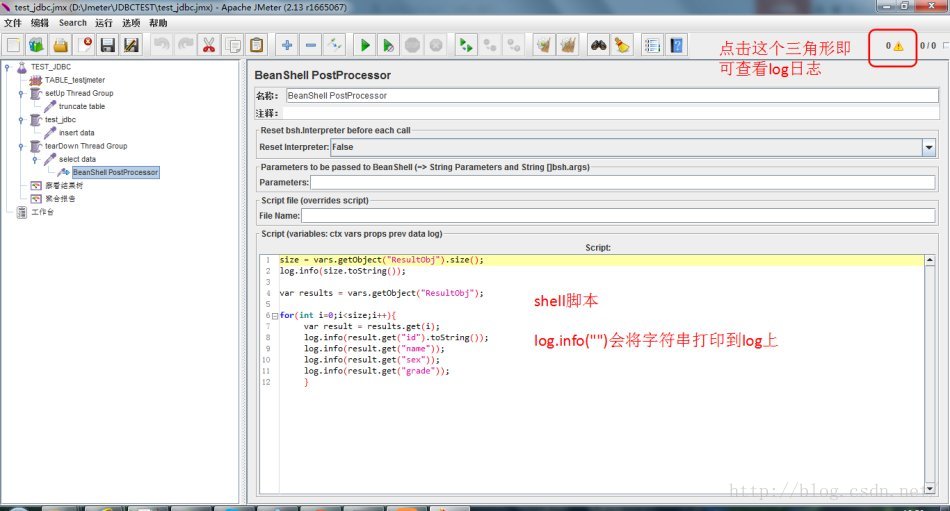Select BeanShell PostProcessor tree node
The height and width of the screenshot is (511, 950).
click(115, 172)
